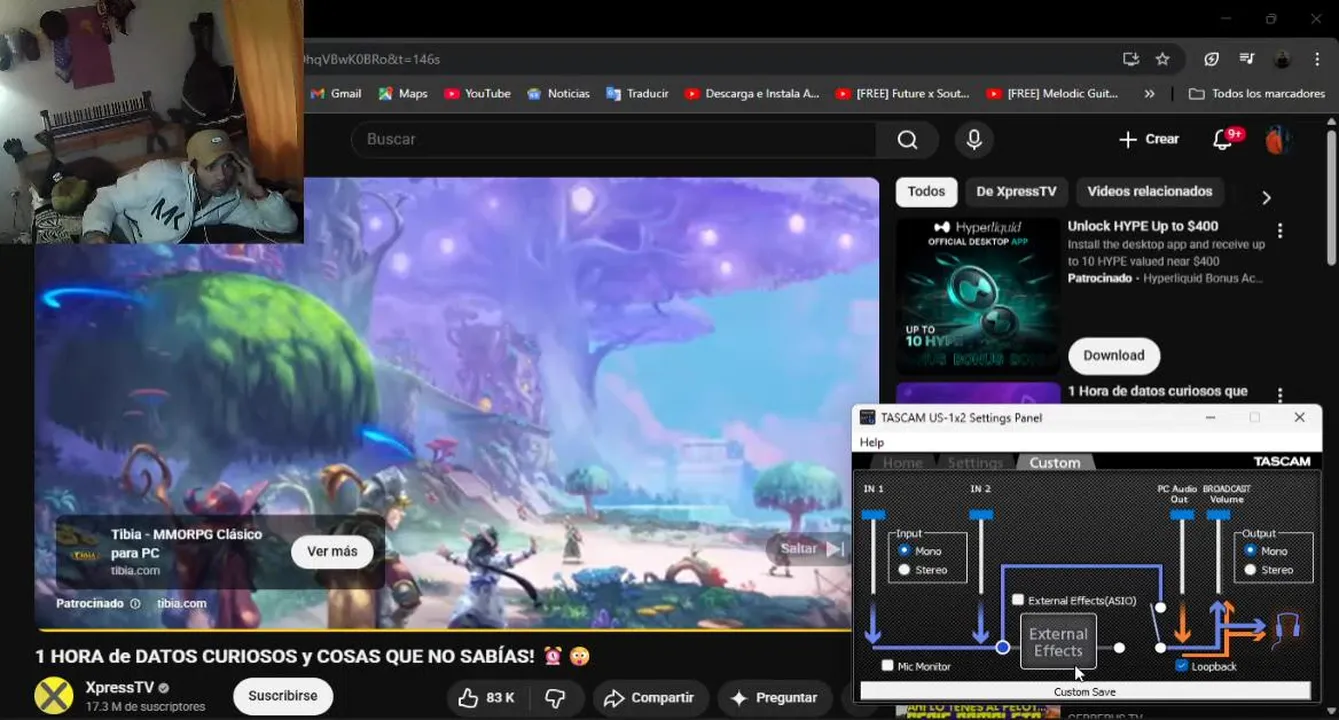Image resolution: width=1339 pixels, height=720 pixels.
Task: Click the BROADCAST Volume fader handle
Action: [x=1218, y=515]
